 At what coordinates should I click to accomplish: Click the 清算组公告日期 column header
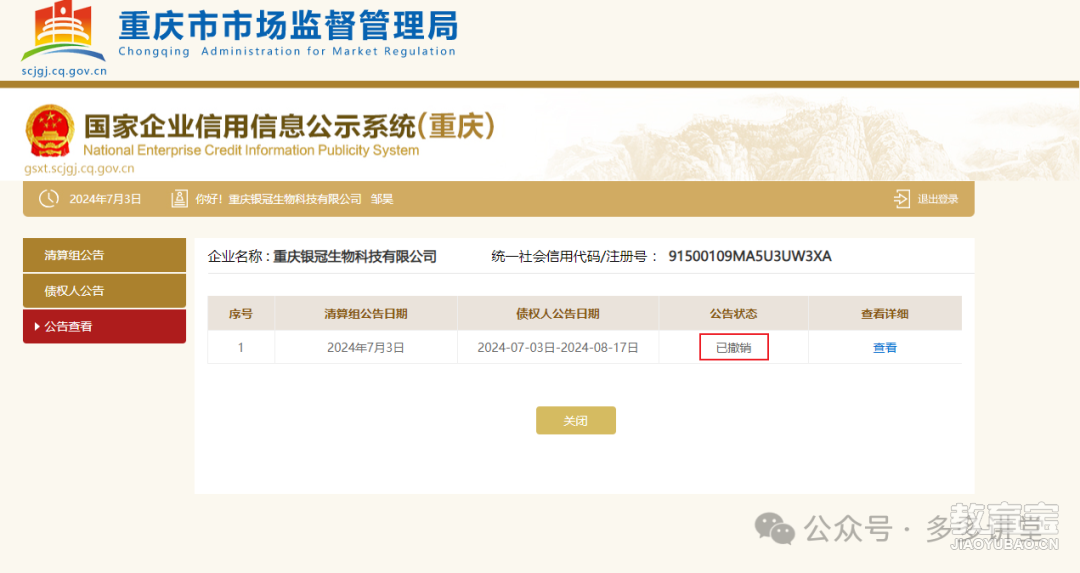(x=366, y=314)
